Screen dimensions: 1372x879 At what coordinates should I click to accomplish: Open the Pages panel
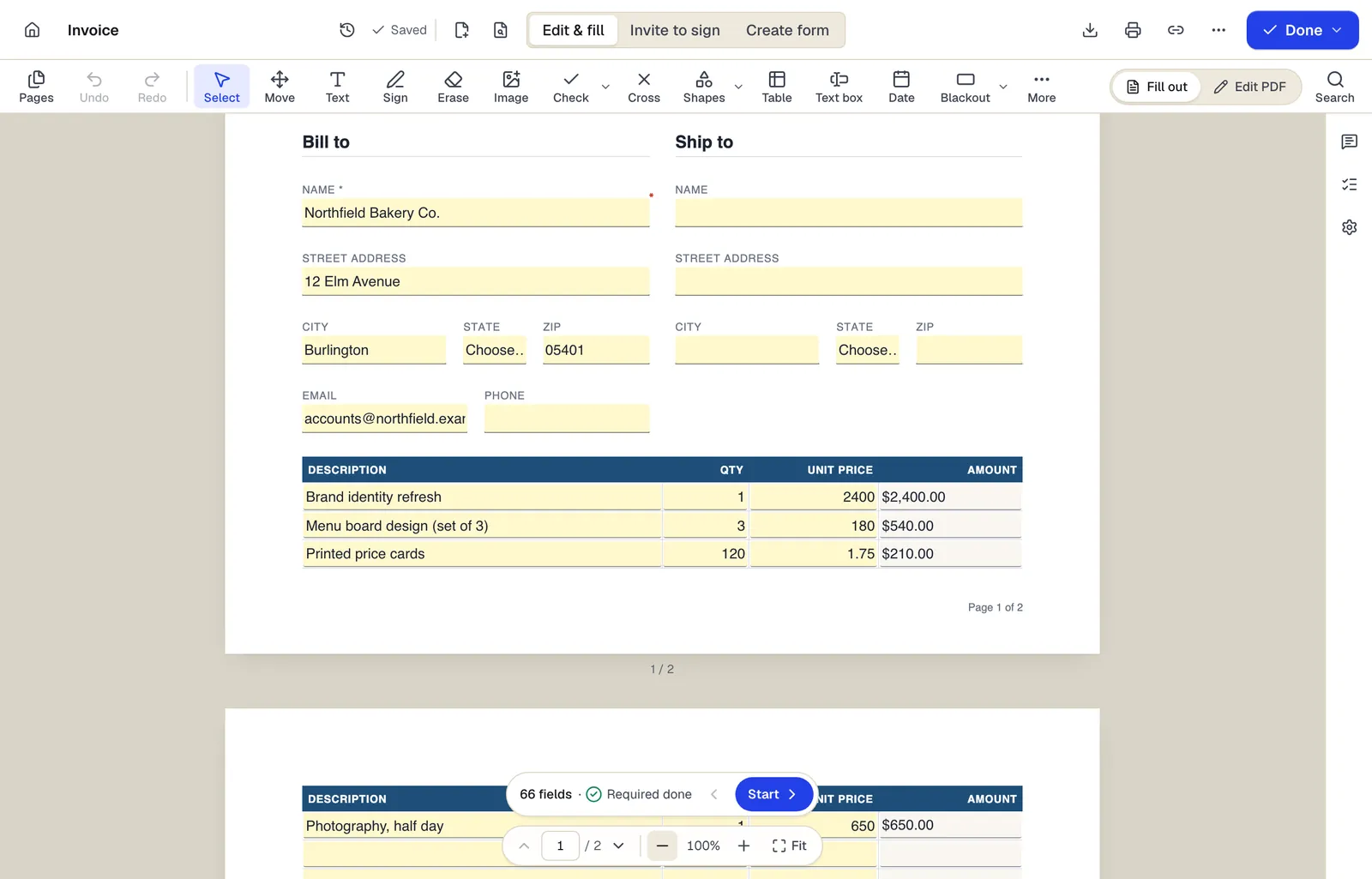click(36, 87)
